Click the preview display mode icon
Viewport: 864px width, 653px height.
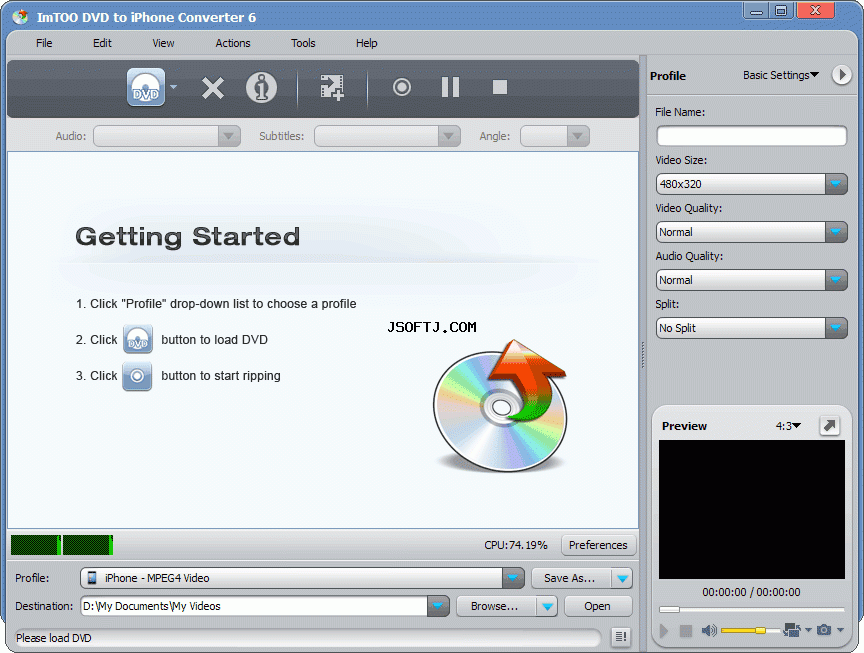coord(792,630)
